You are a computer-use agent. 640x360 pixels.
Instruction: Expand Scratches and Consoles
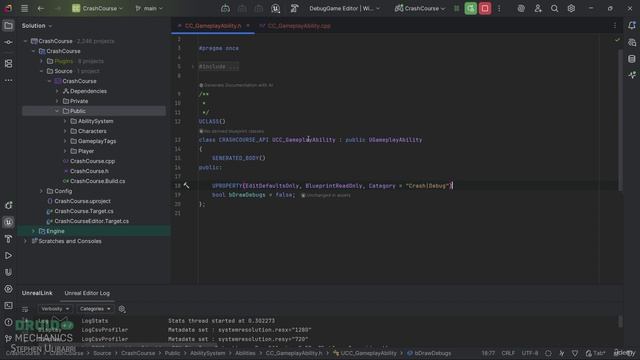tap(25, 241)
